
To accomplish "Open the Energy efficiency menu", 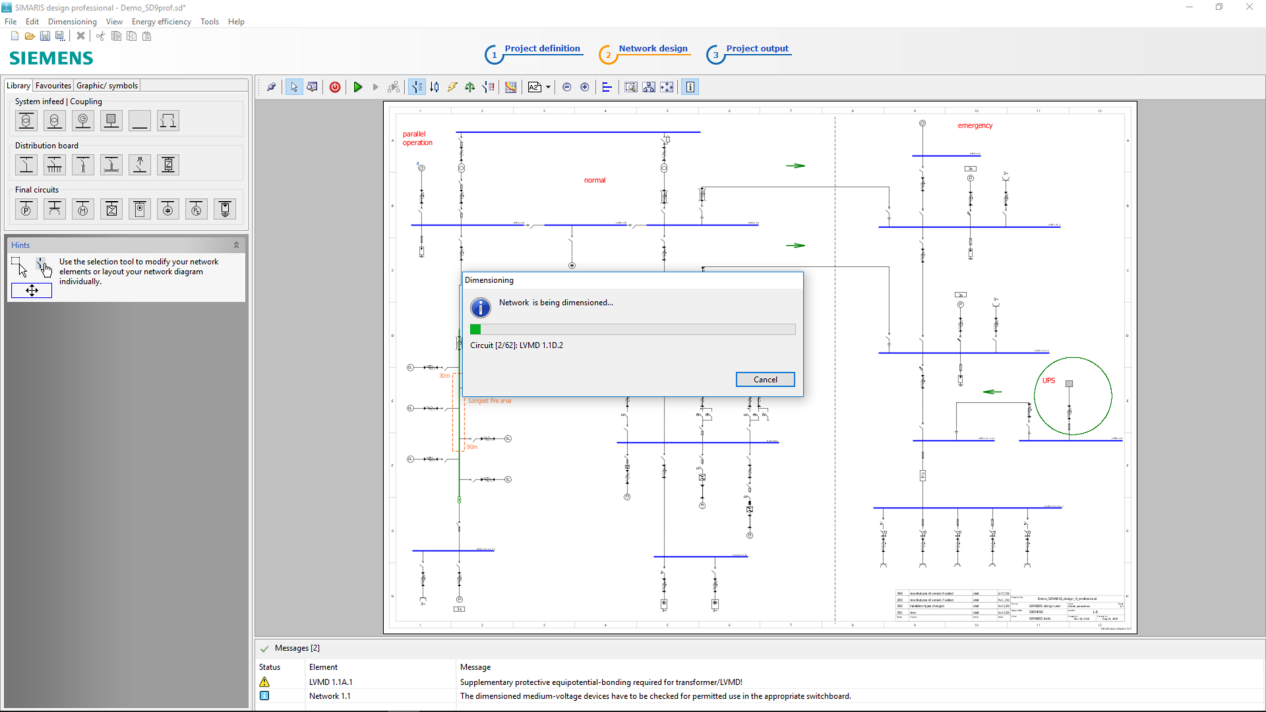I will point(161,21).
